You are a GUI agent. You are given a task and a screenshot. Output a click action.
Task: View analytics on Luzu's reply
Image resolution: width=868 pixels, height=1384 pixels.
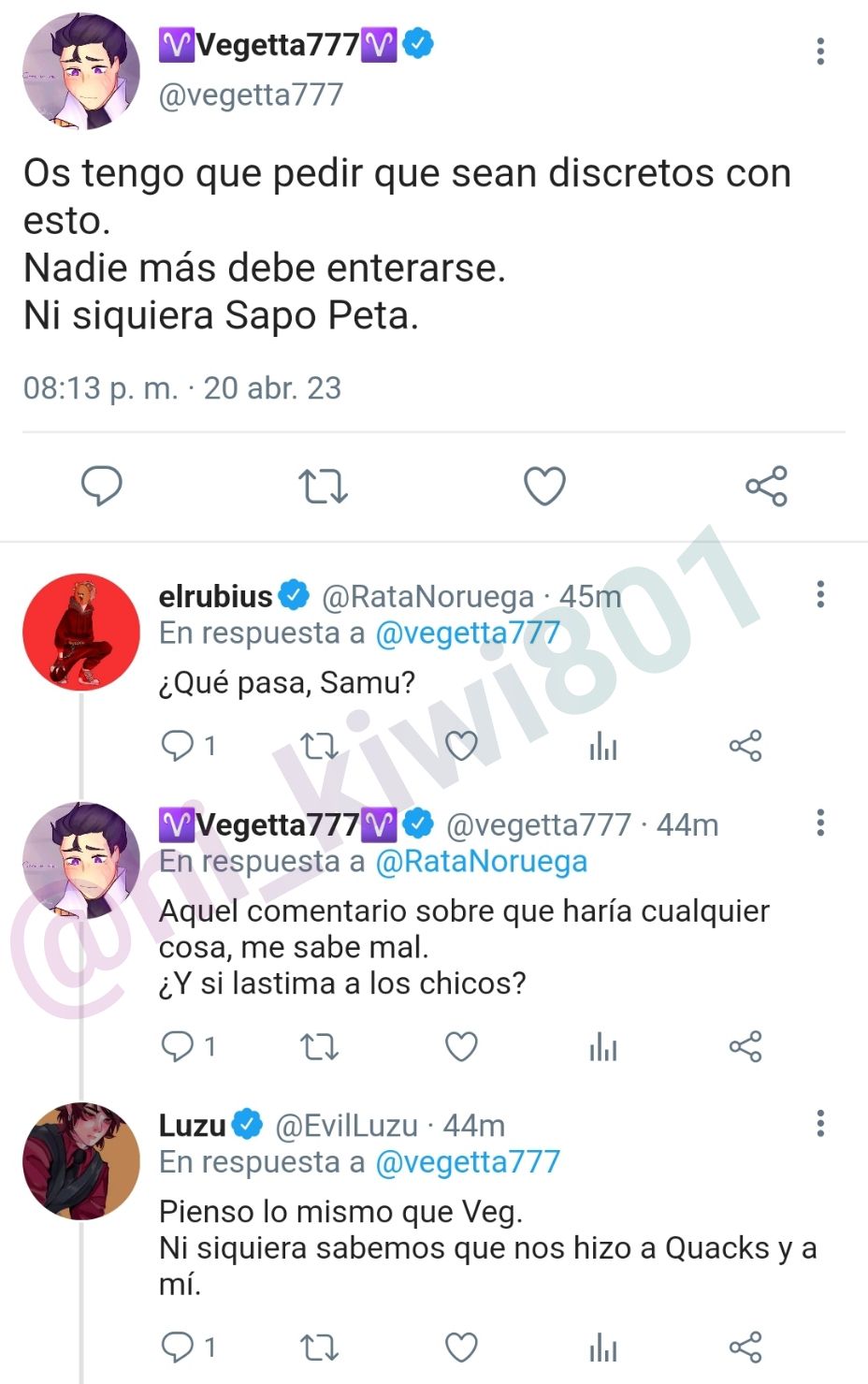coord(603,1348)
